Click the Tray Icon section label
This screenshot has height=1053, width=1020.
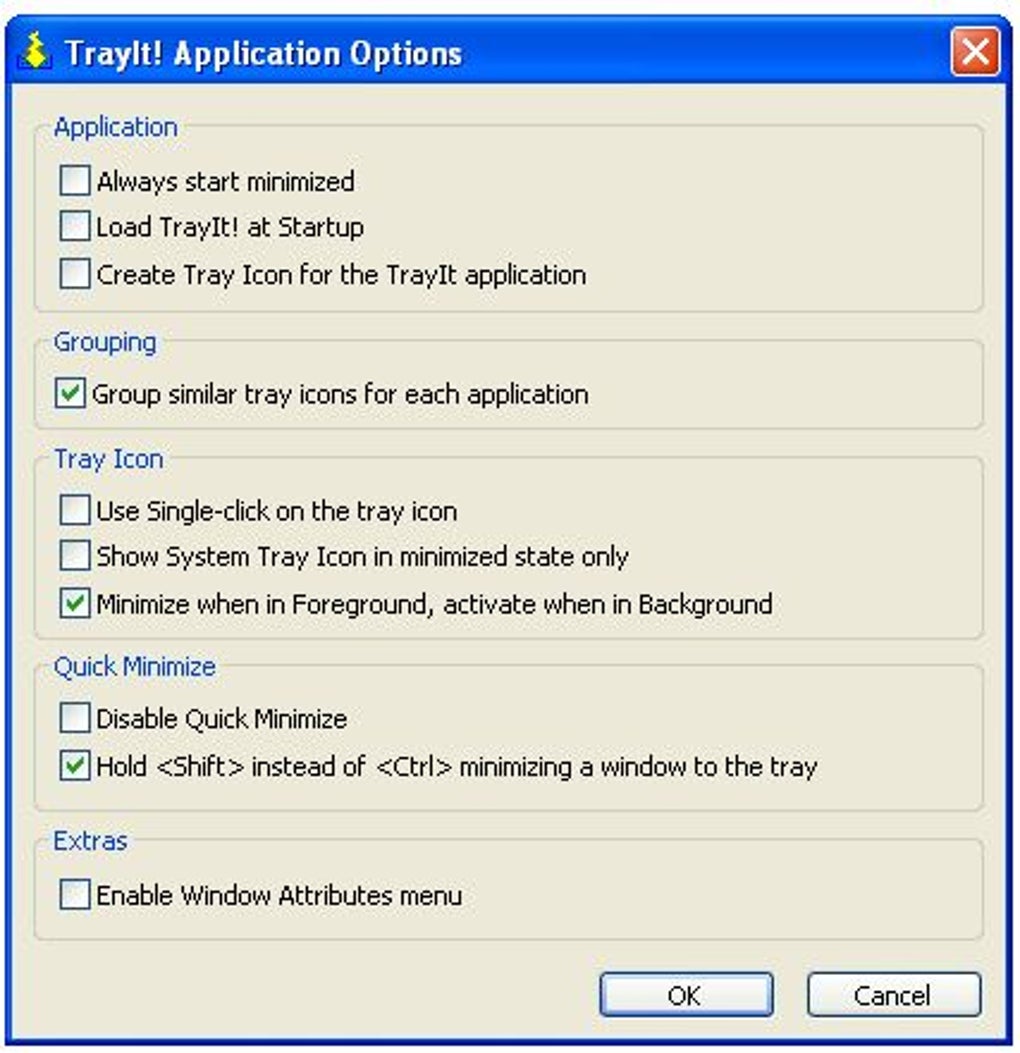click(x=108, y=459)
